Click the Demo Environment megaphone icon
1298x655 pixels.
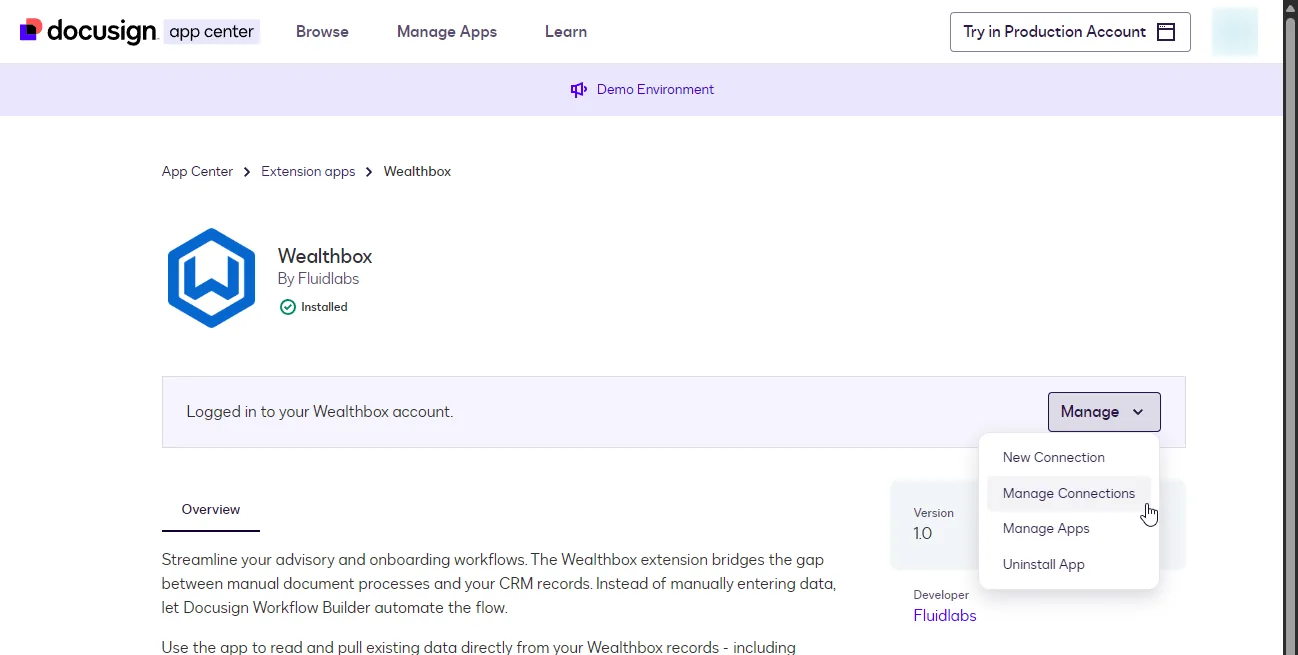click(x=578, y=90)
